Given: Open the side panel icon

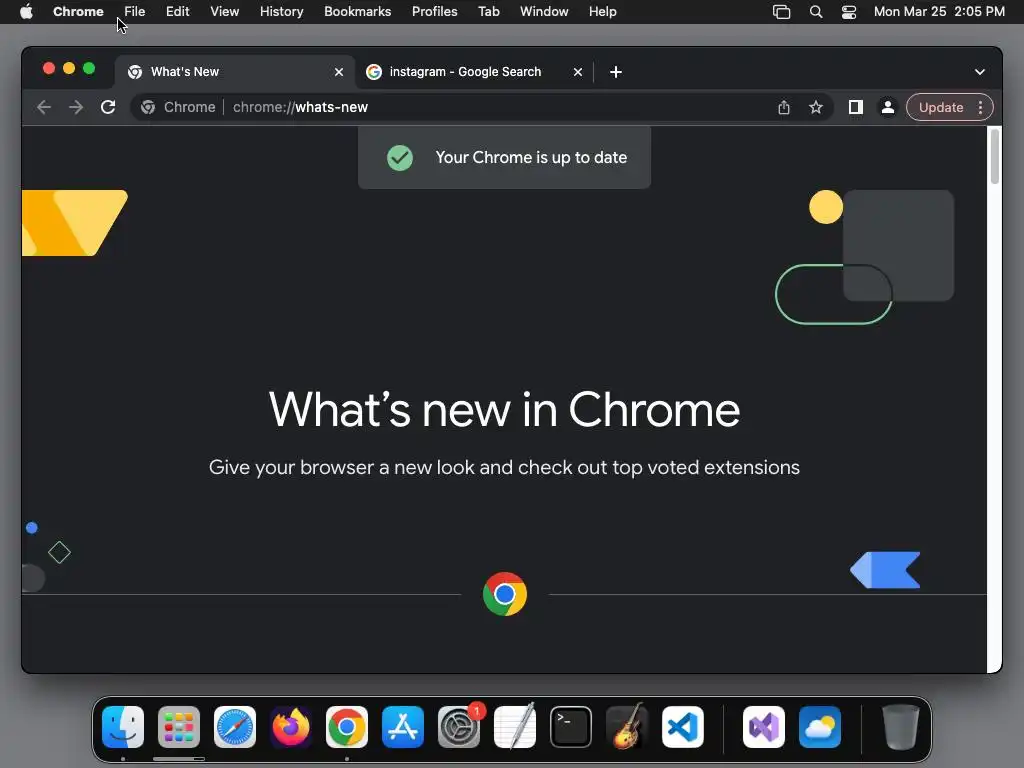Looking at the screenshot, I should (856, 107).
